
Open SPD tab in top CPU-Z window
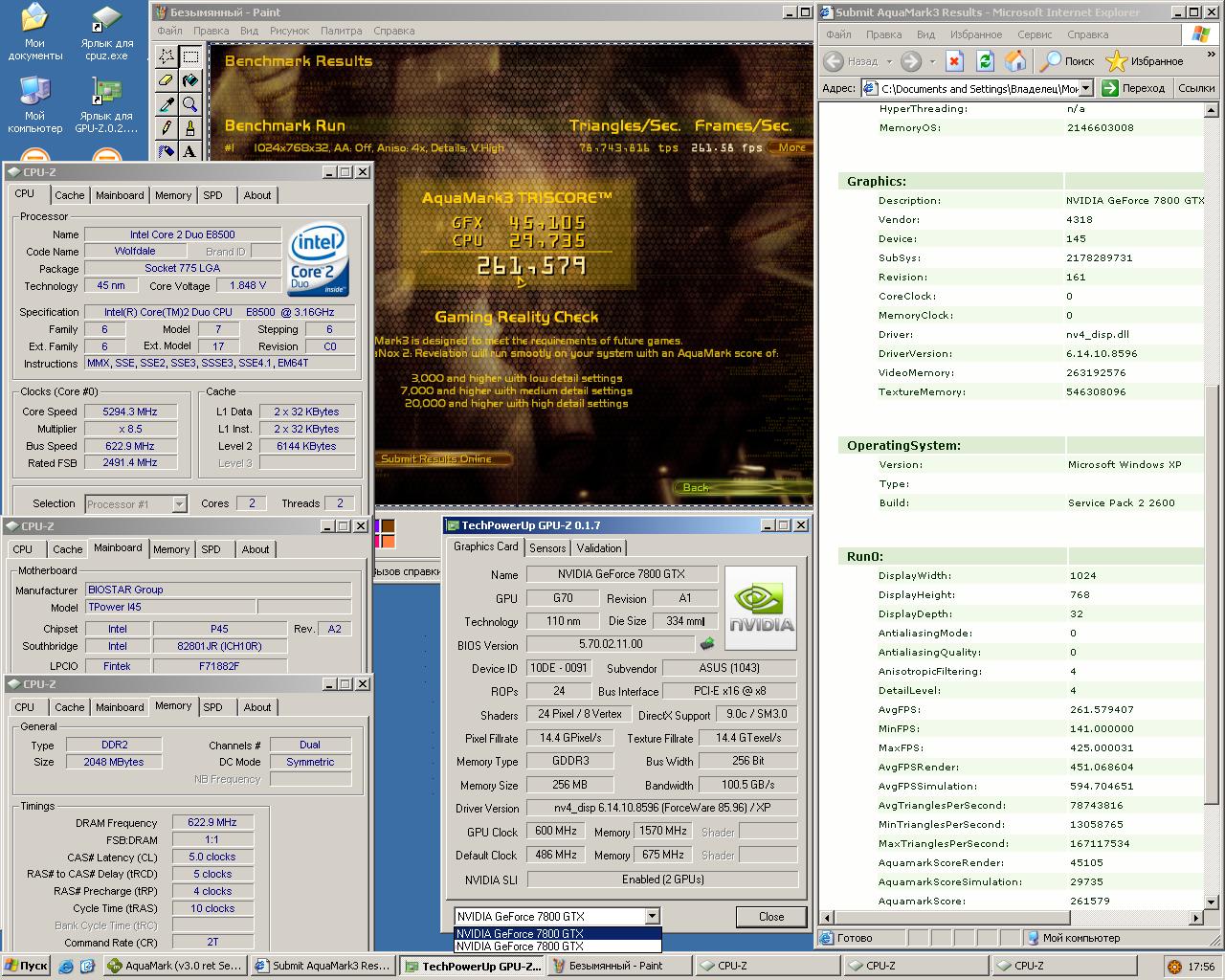[x=212, y=195]
